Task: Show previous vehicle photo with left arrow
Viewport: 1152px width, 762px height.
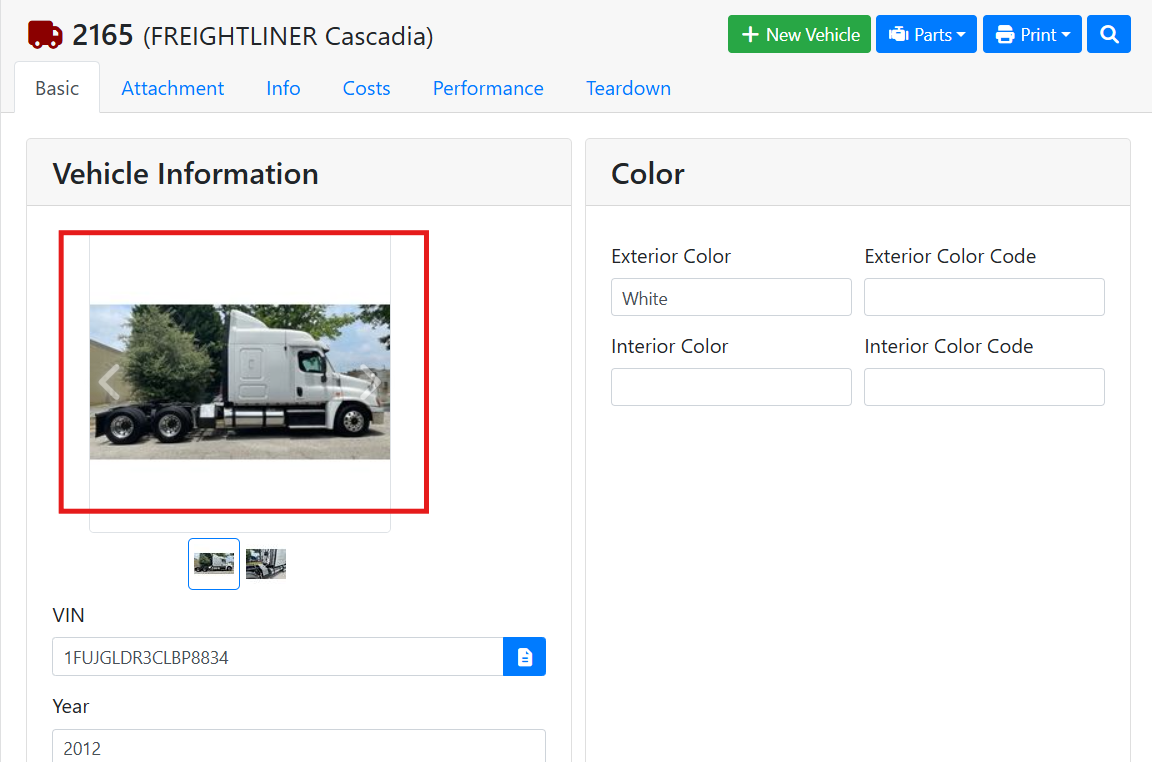Action: [109, 381]
